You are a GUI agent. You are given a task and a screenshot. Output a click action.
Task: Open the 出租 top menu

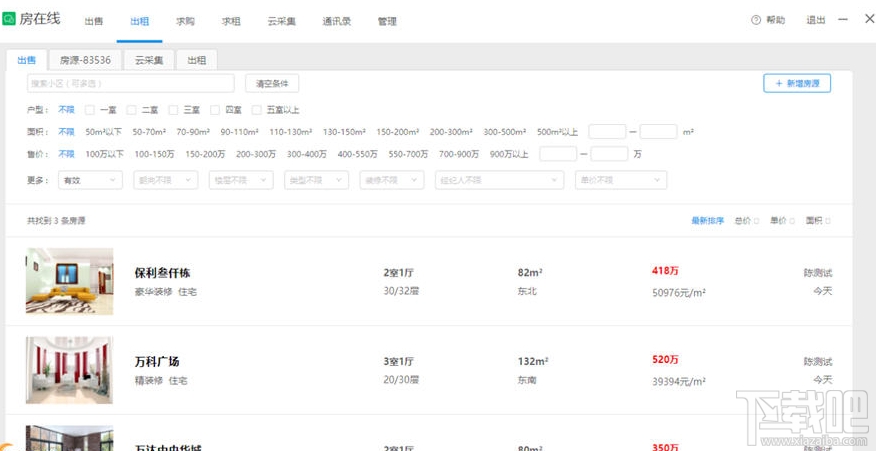(140, 22)
